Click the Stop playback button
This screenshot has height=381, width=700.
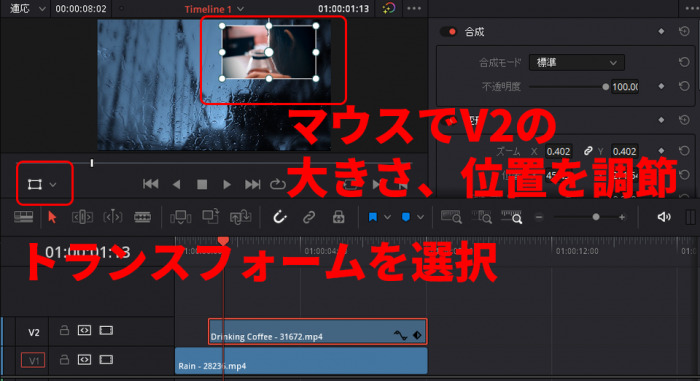point(202,184)
